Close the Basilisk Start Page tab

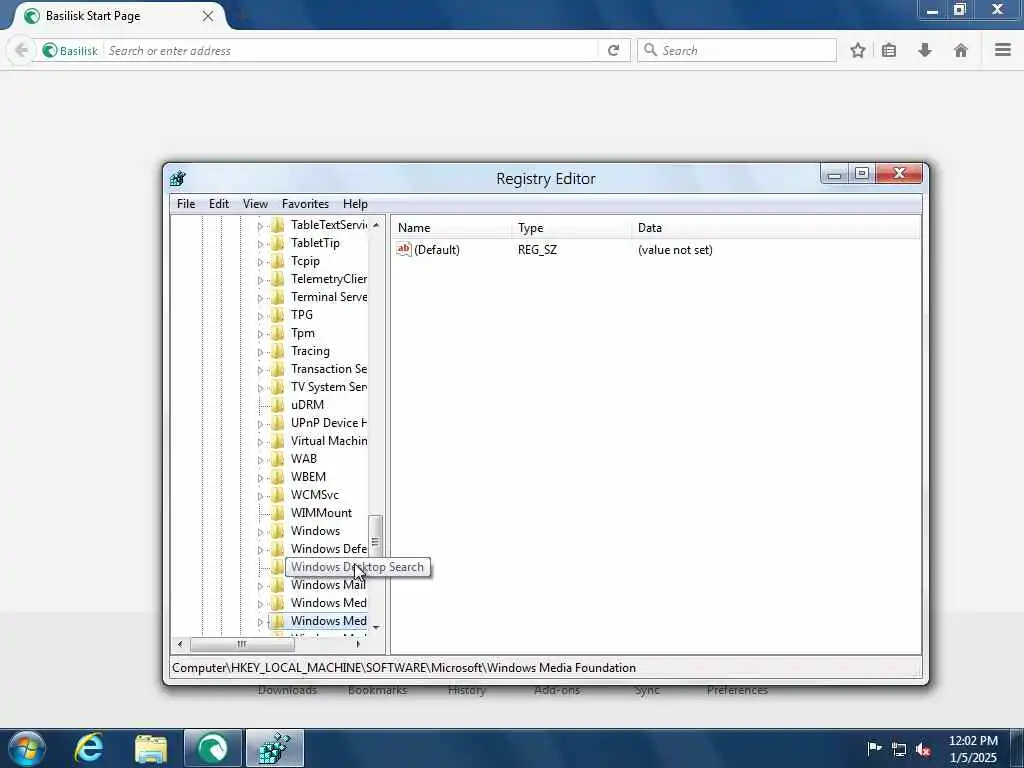tap(208, 16)
